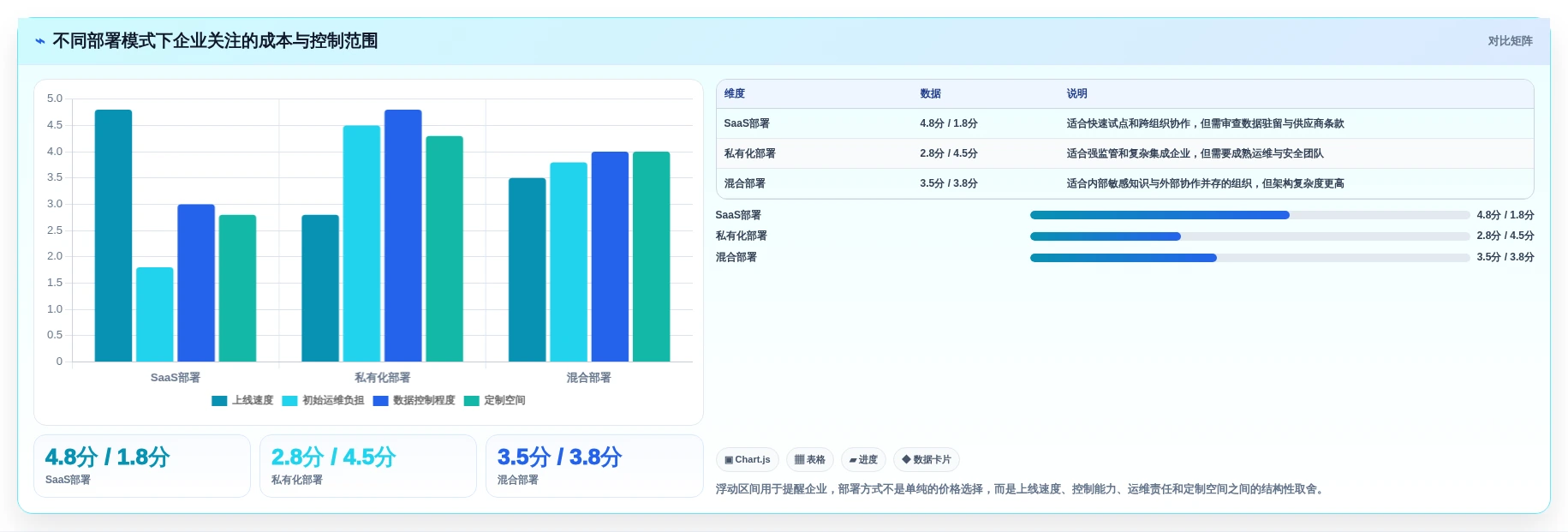Select the 进度 tag
The height and width of the screenshot is (532, 1568).
pyautogui.click(x=863, y=459)
